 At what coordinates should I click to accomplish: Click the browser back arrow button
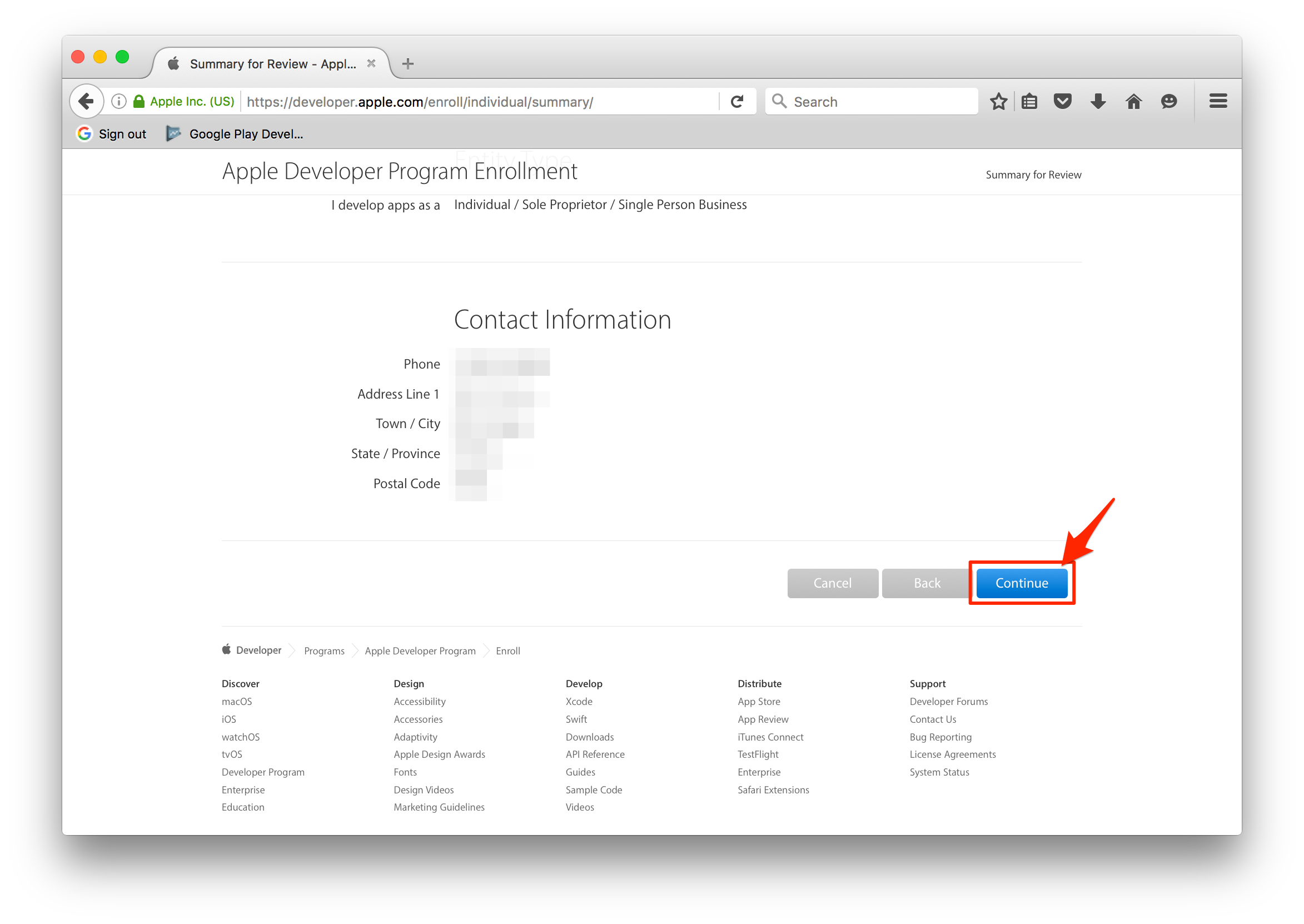coord(87,102)
